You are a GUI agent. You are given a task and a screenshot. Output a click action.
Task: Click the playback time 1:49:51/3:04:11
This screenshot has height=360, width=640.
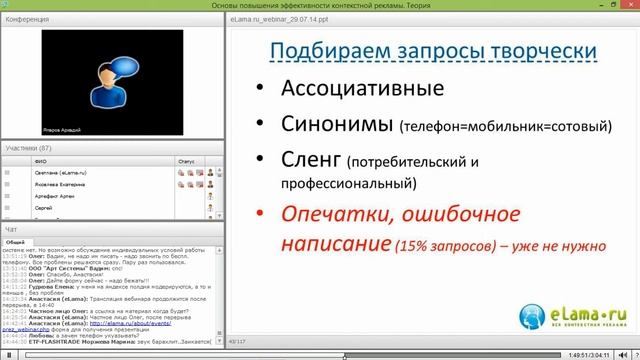[589, 355]
